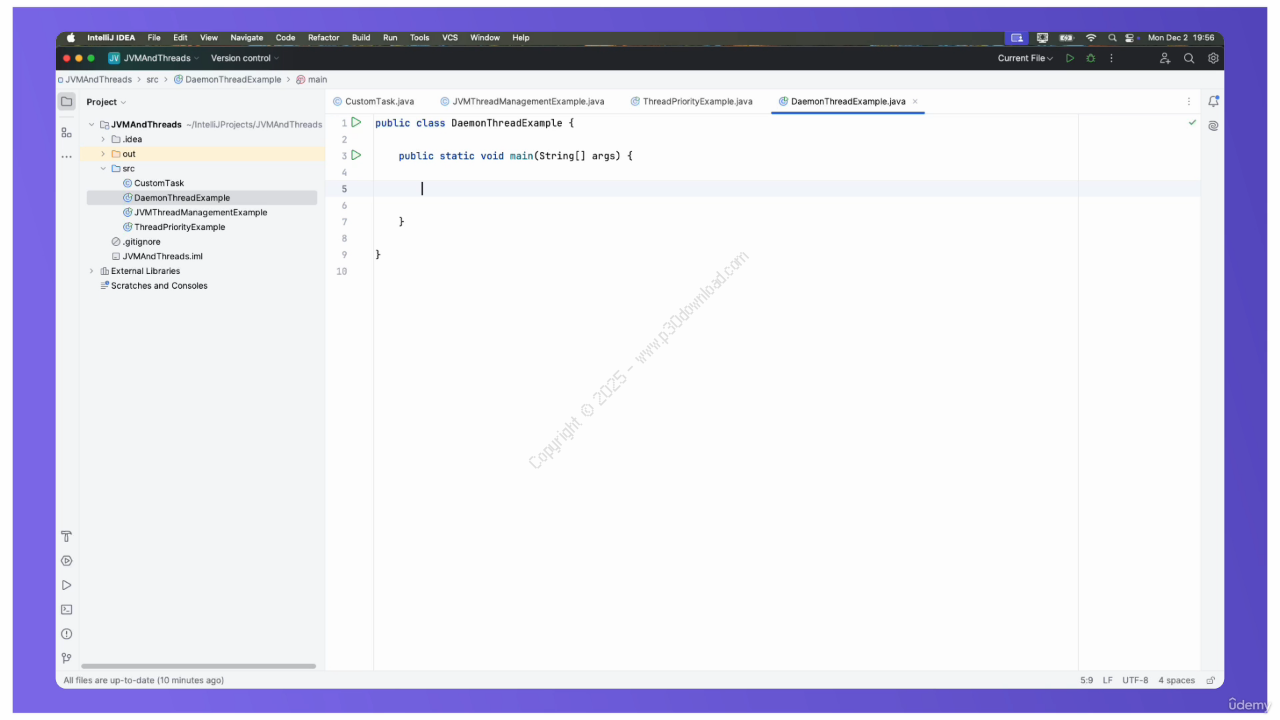
Task: Switch to JVMThreadManagementExample.java tab
Action: click(522, 101)
